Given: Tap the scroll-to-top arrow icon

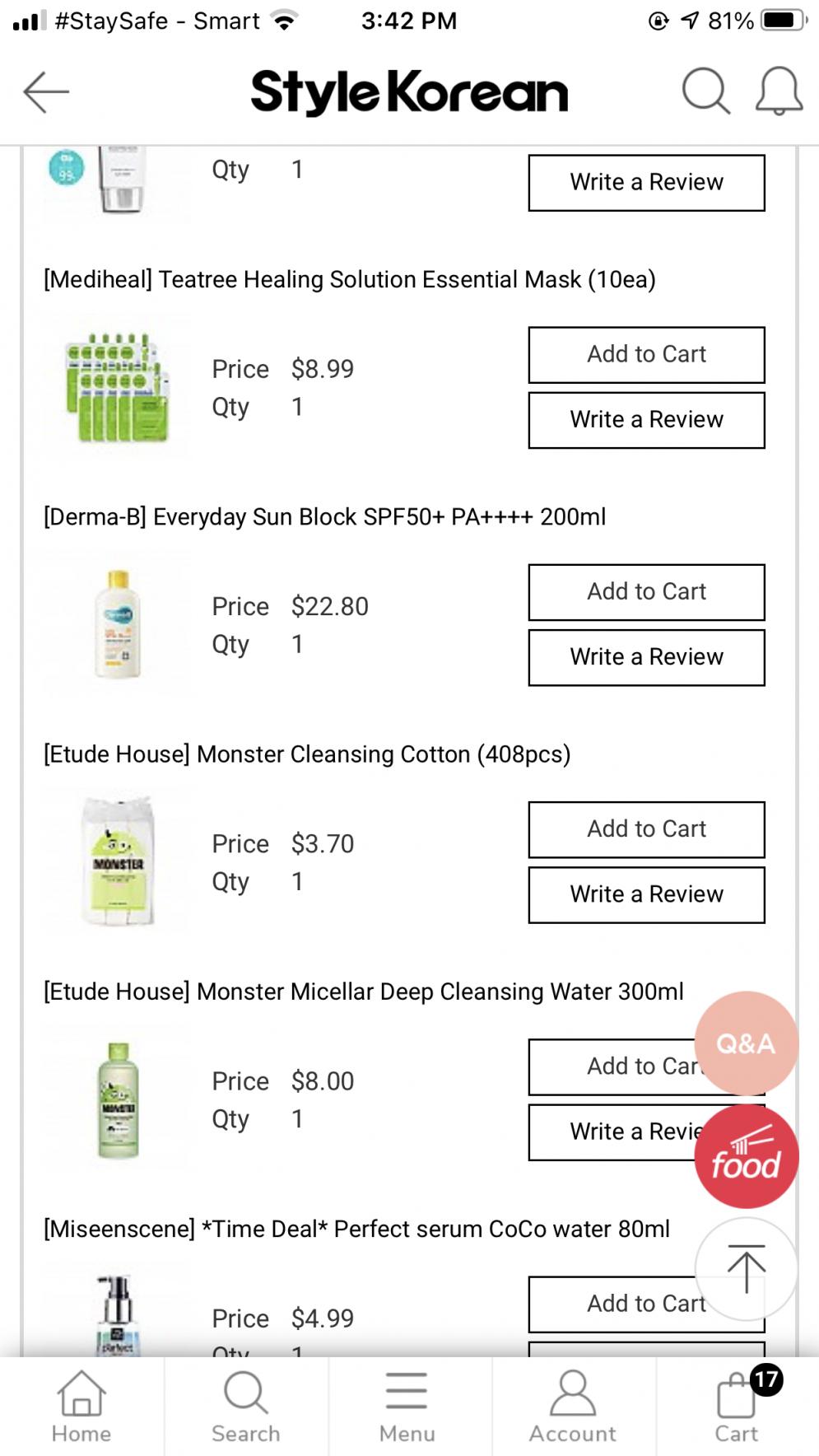Looking at the screenshot, I should tap(746, 1268).
